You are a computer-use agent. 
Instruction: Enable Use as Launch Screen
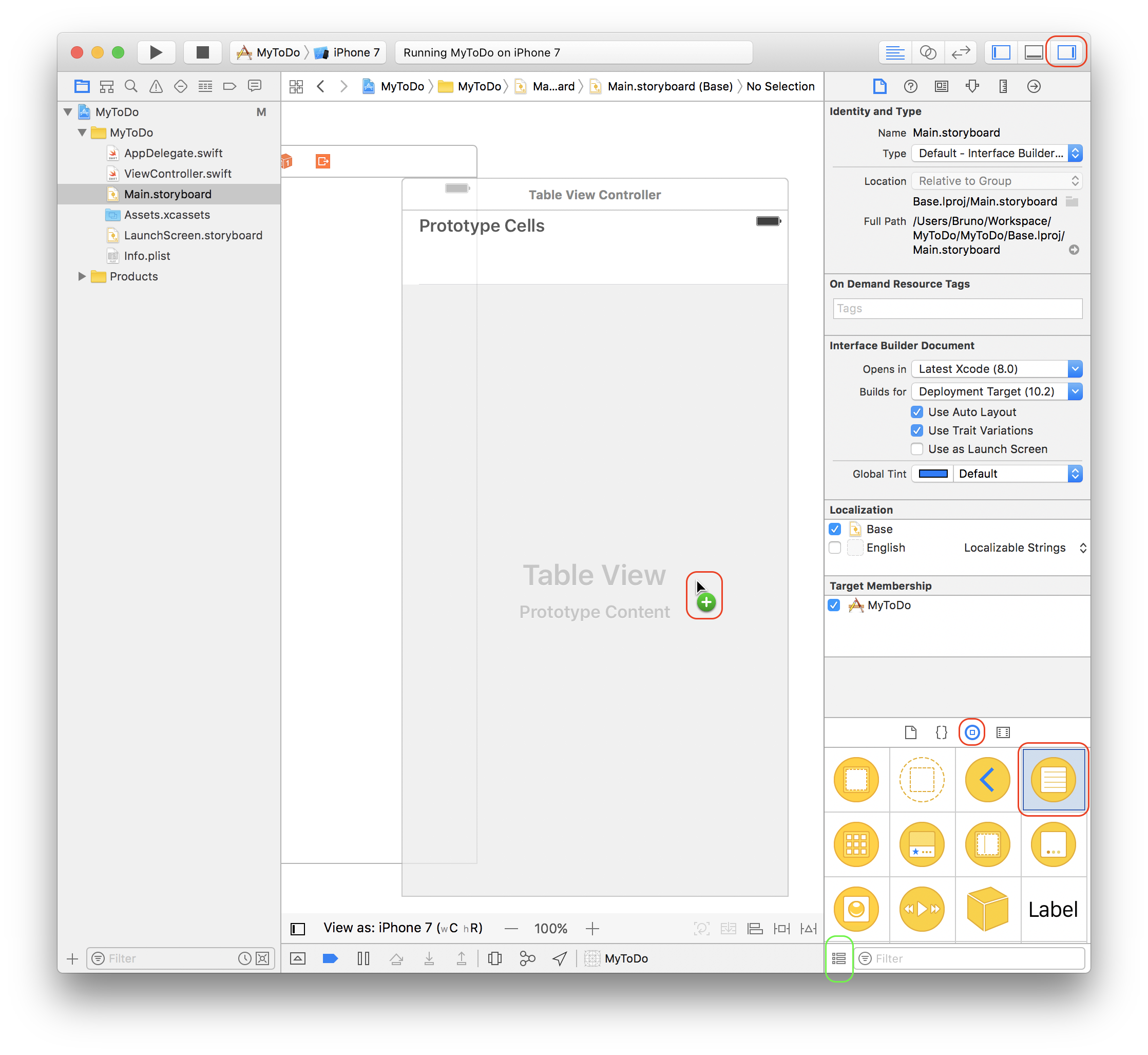coord(917,449)
